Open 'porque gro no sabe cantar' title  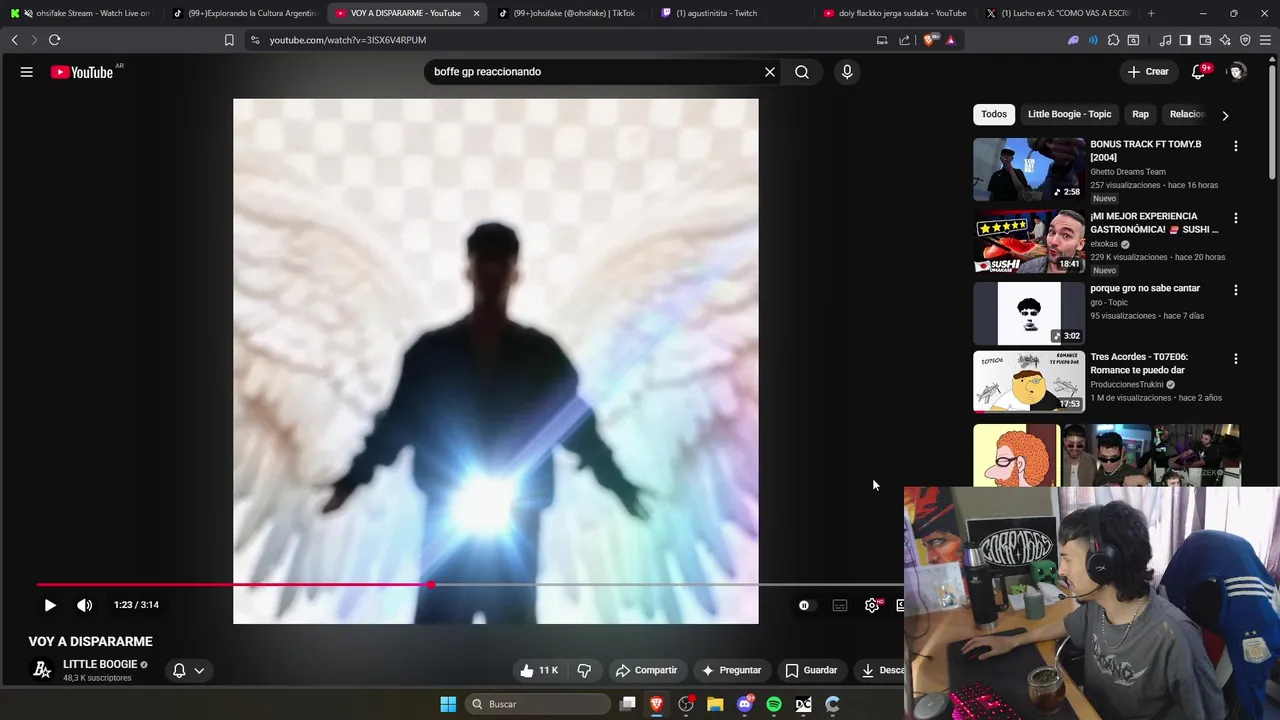1145,288
